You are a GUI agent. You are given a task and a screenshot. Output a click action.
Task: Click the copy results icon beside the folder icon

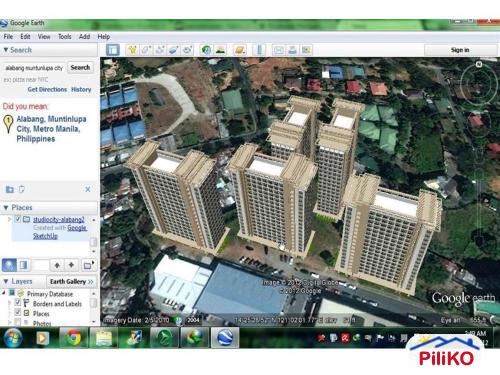[21, 189]
